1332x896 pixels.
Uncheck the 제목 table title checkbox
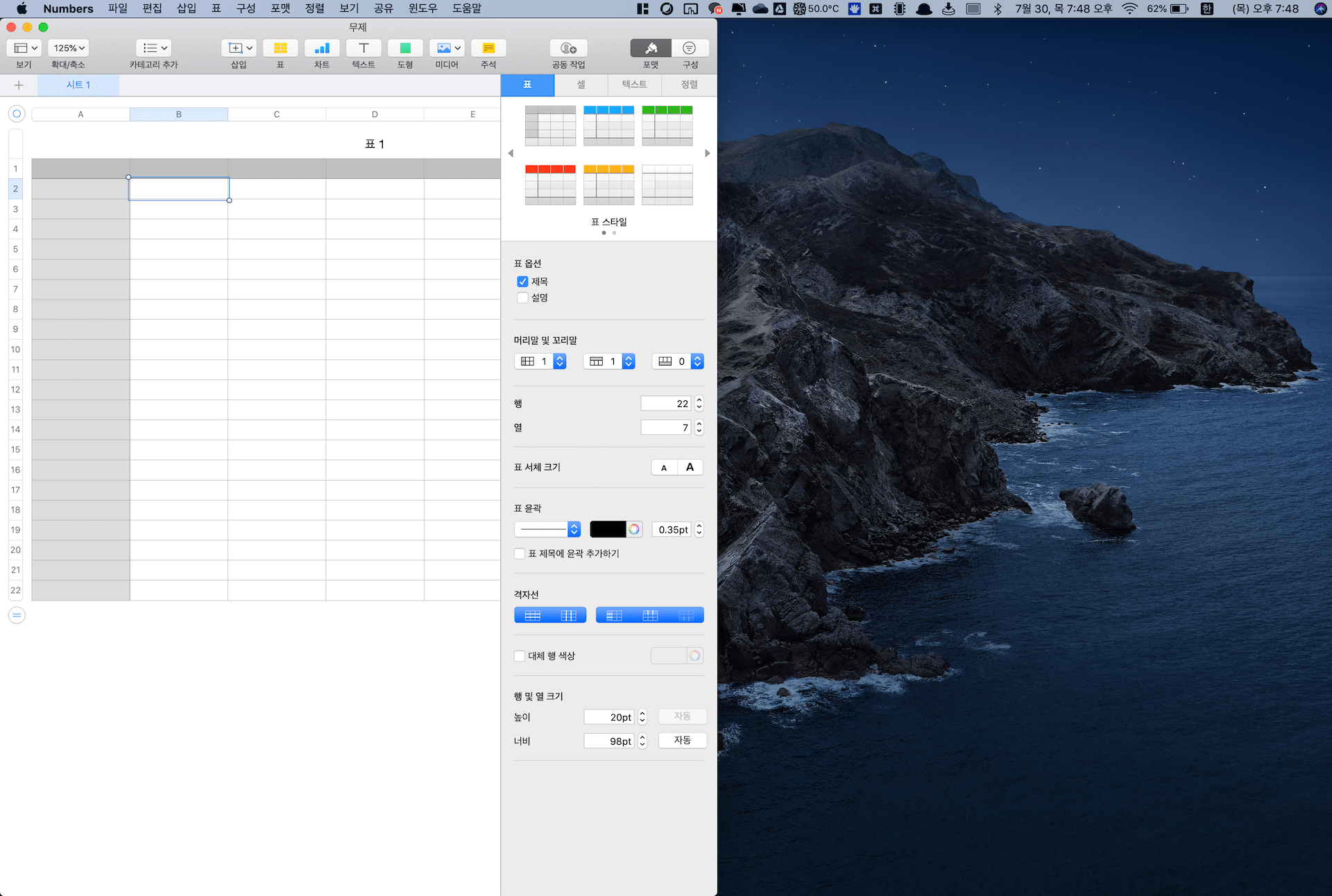click(x=522, y=282)
